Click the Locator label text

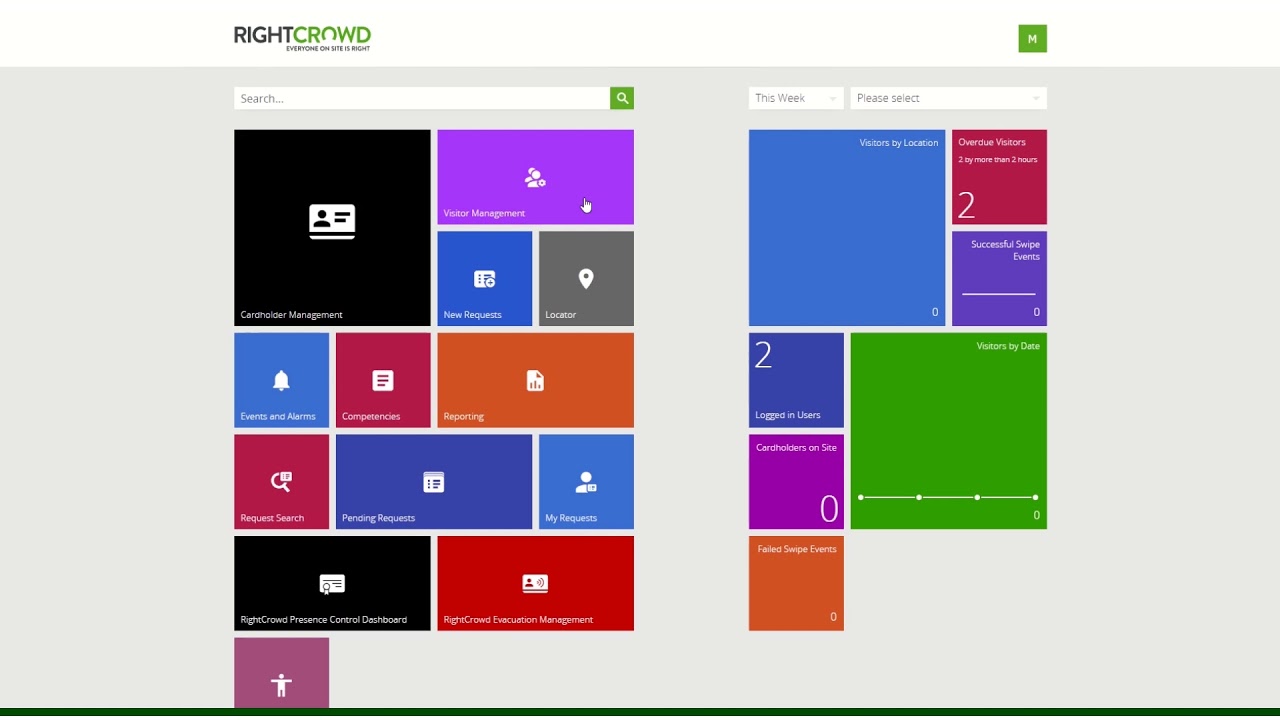(560, 315)
